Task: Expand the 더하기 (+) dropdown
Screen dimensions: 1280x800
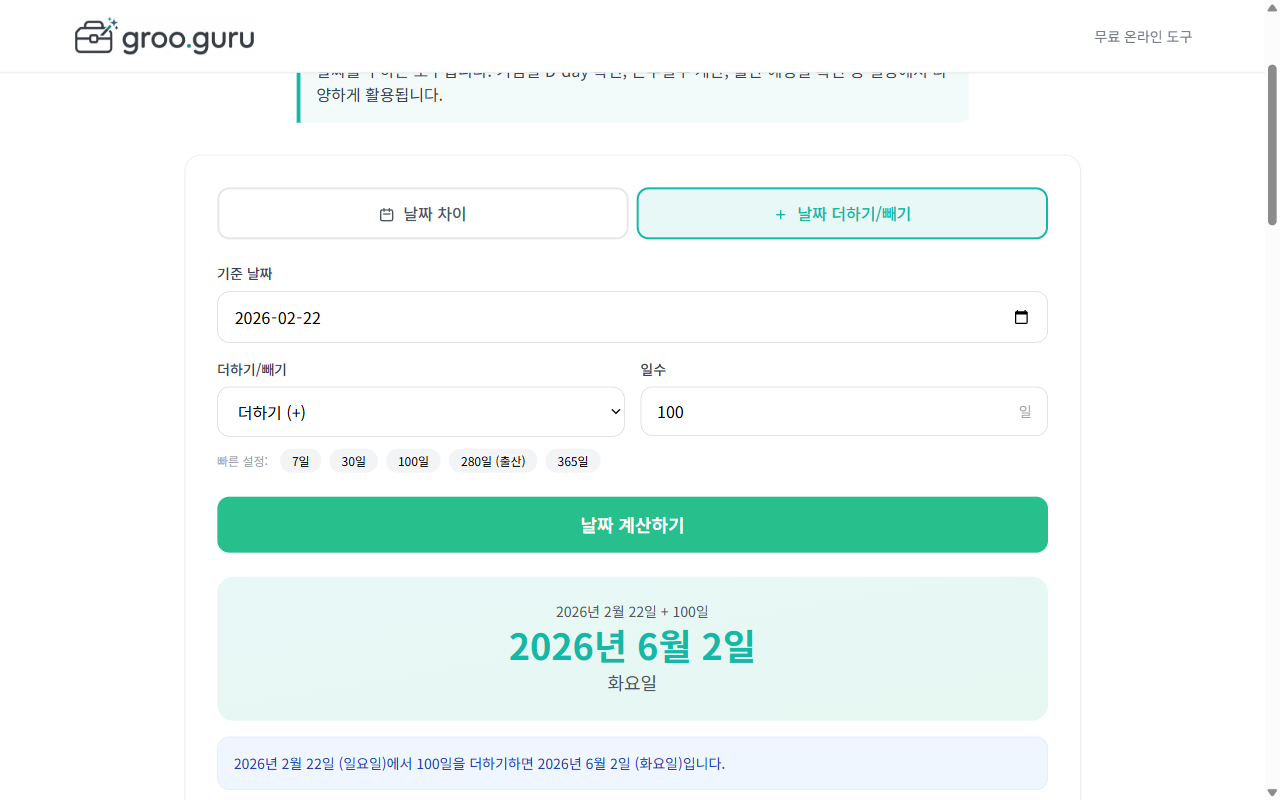Action: pyautogui.click(x=421, y=412)
